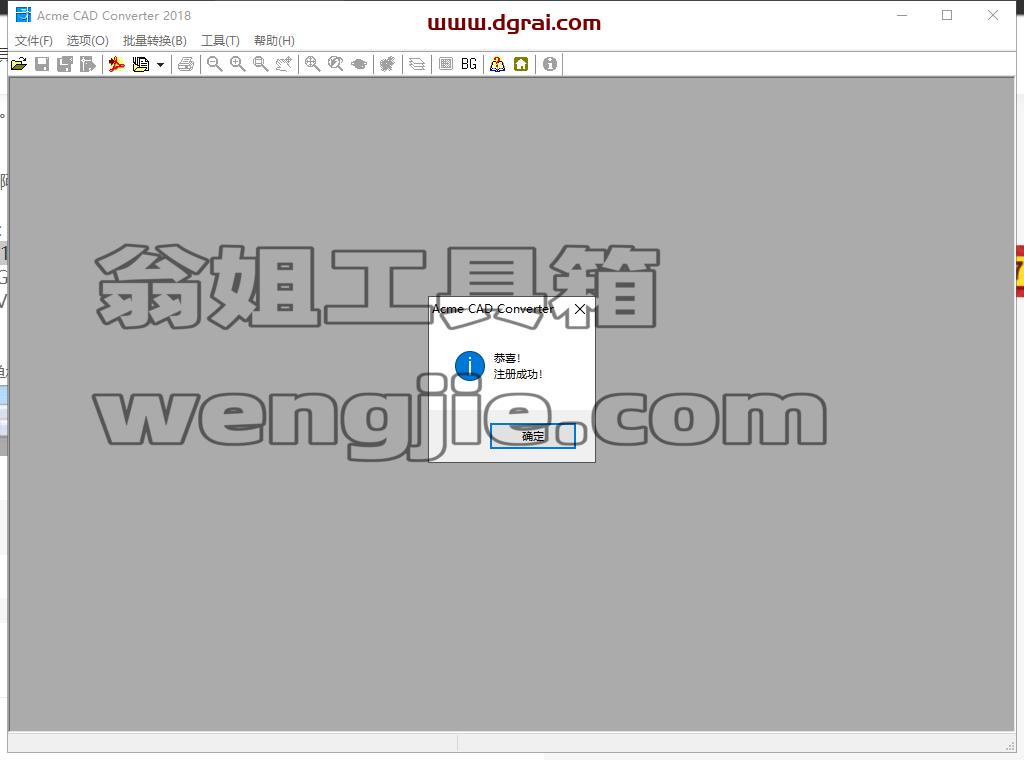The width and height of the screenshot is (1024, 760).
Task: Open the 选项(O) menu
Action: 88,41
